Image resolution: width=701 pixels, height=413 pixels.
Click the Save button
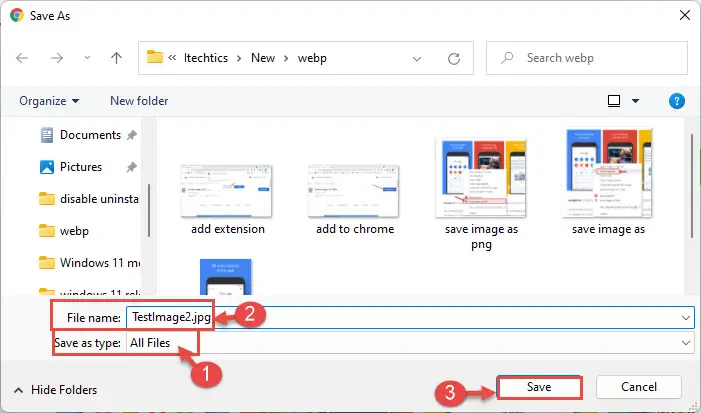pyautogui.click(x=539, y=387)
